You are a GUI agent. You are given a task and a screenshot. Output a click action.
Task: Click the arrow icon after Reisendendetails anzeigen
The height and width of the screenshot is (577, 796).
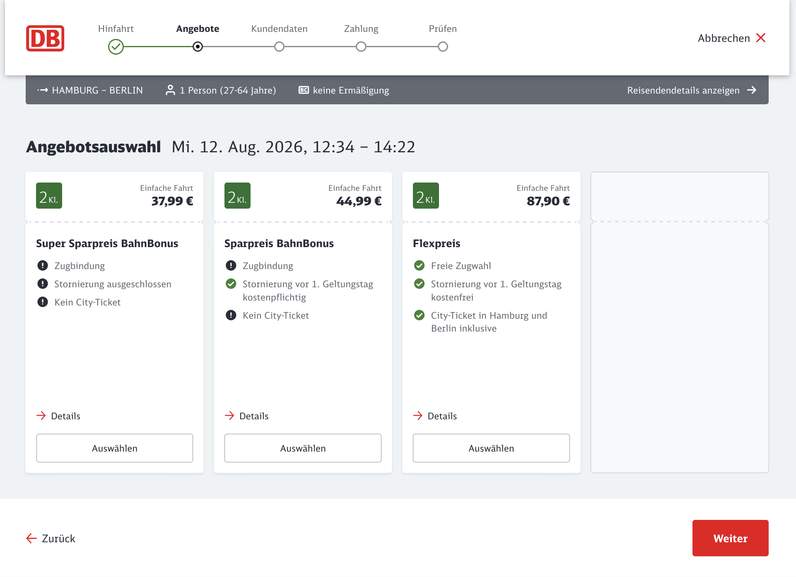click(752, 90)
